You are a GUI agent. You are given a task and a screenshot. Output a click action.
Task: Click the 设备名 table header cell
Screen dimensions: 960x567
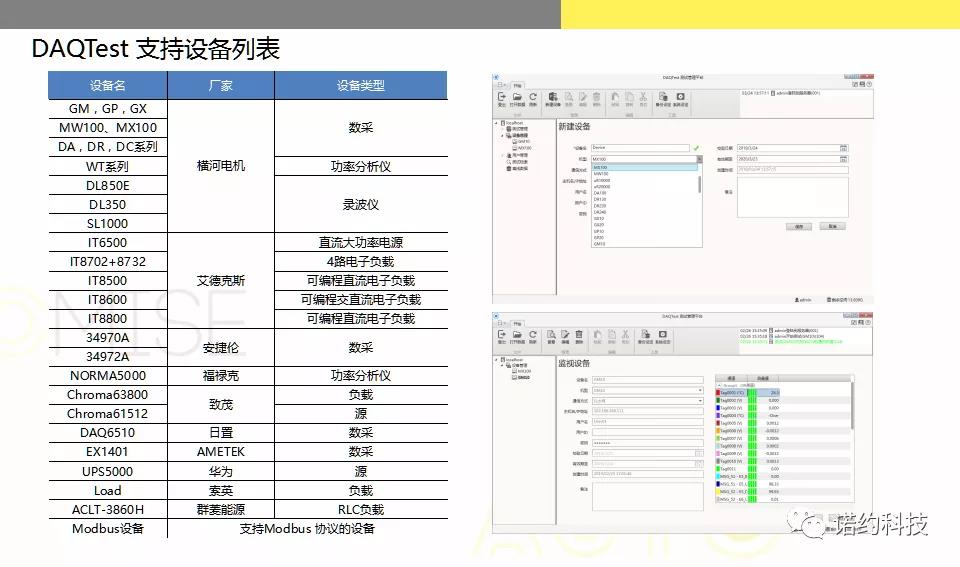[x=108, y=85]
